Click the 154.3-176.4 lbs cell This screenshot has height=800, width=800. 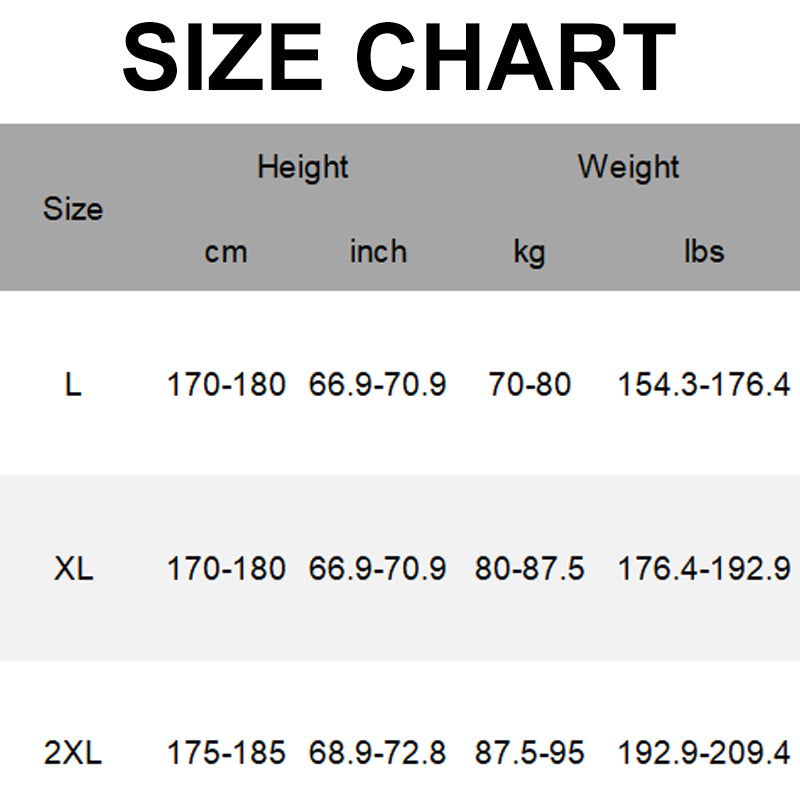pyautogui.click(x=704, y=384)
